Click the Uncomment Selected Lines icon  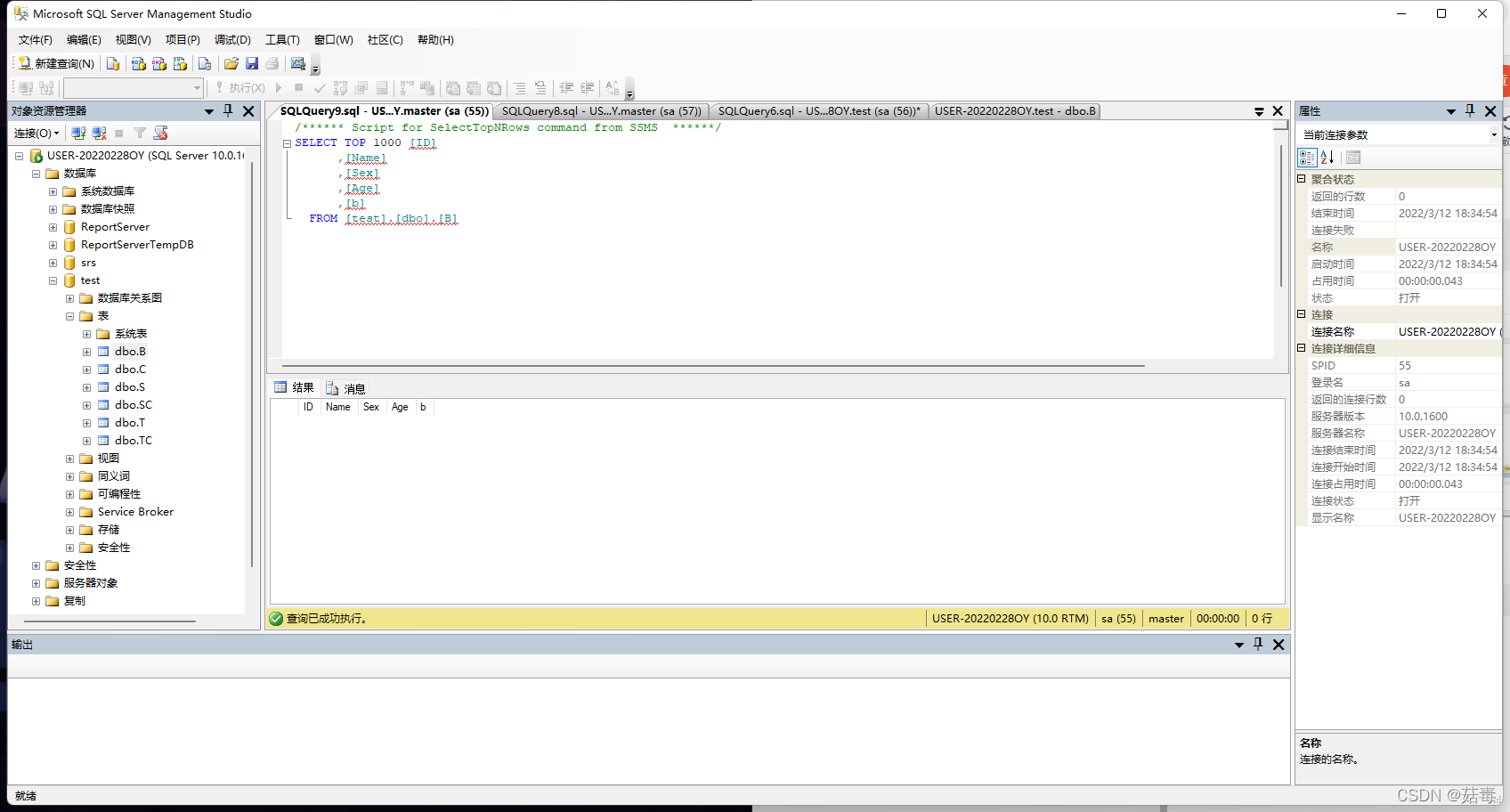point(540,88)
